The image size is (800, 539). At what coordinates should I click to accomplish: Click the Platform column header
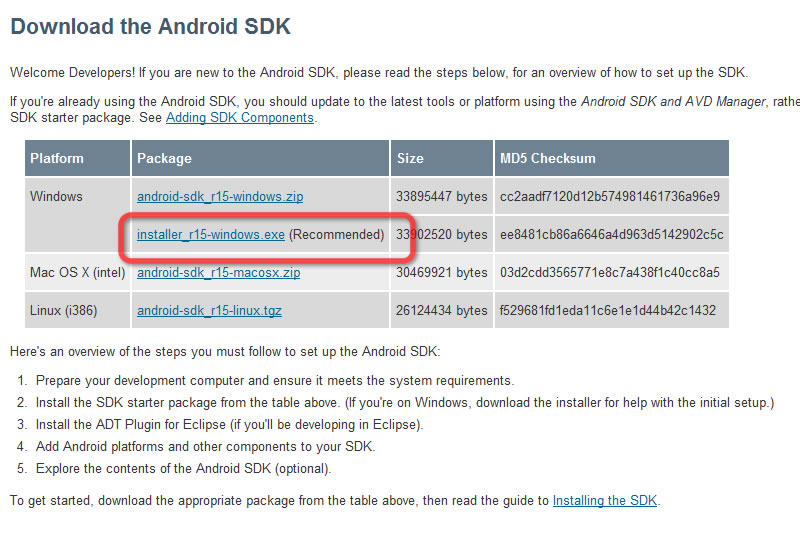[x=78, y=158]
